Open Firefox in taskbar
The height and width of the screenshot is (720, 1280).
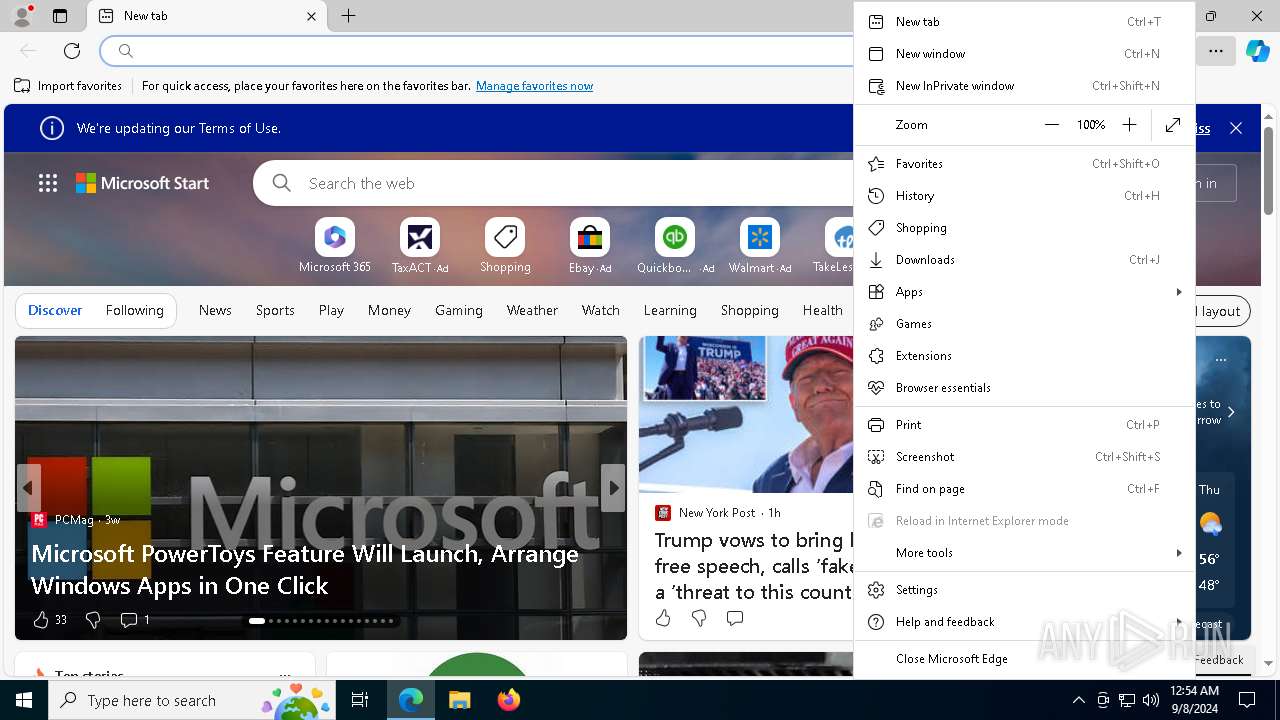click(508, 700)
